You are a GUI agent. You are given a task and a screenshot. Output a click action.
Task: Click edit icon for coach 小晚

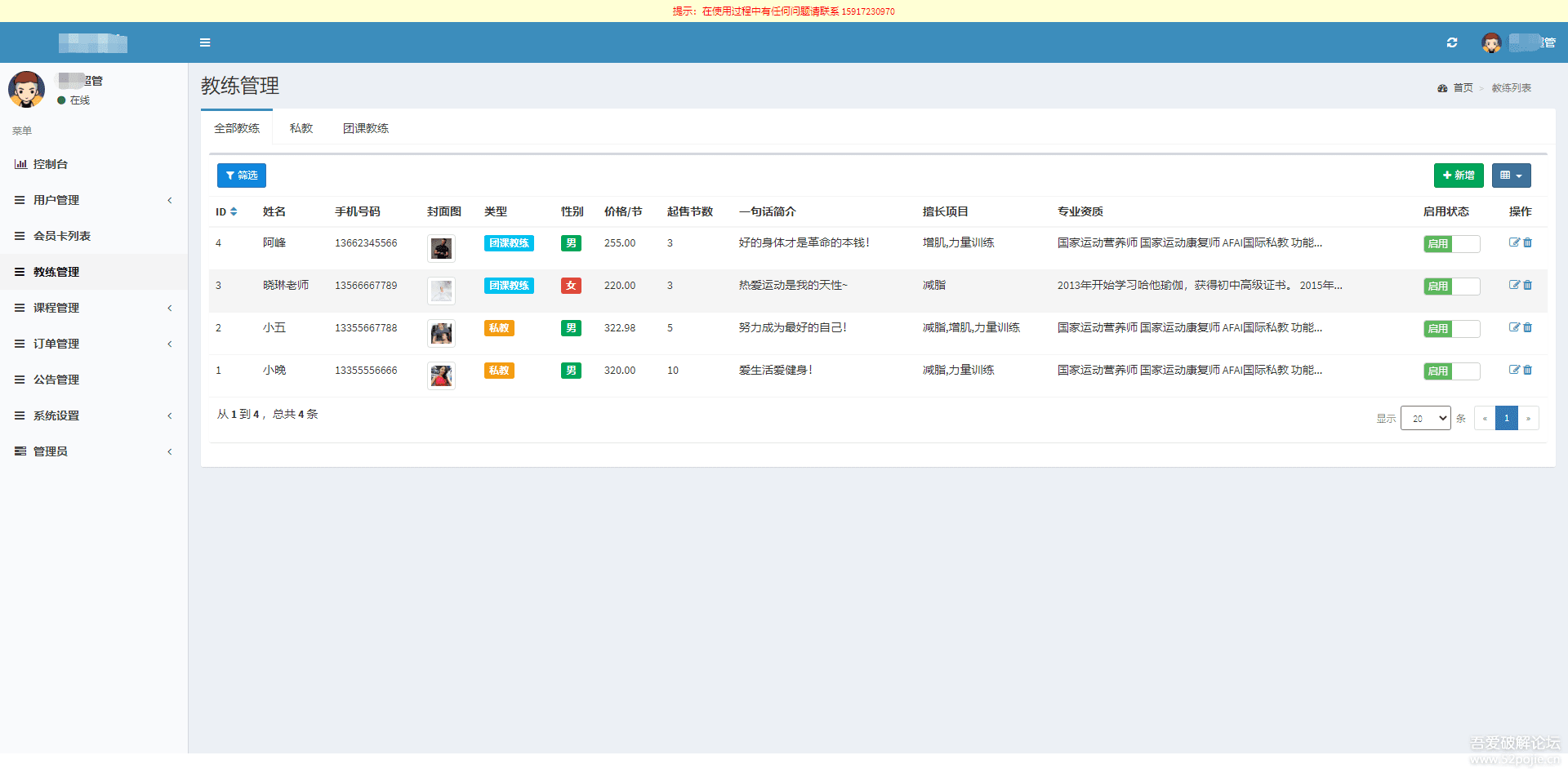(x=1514, y=370)
